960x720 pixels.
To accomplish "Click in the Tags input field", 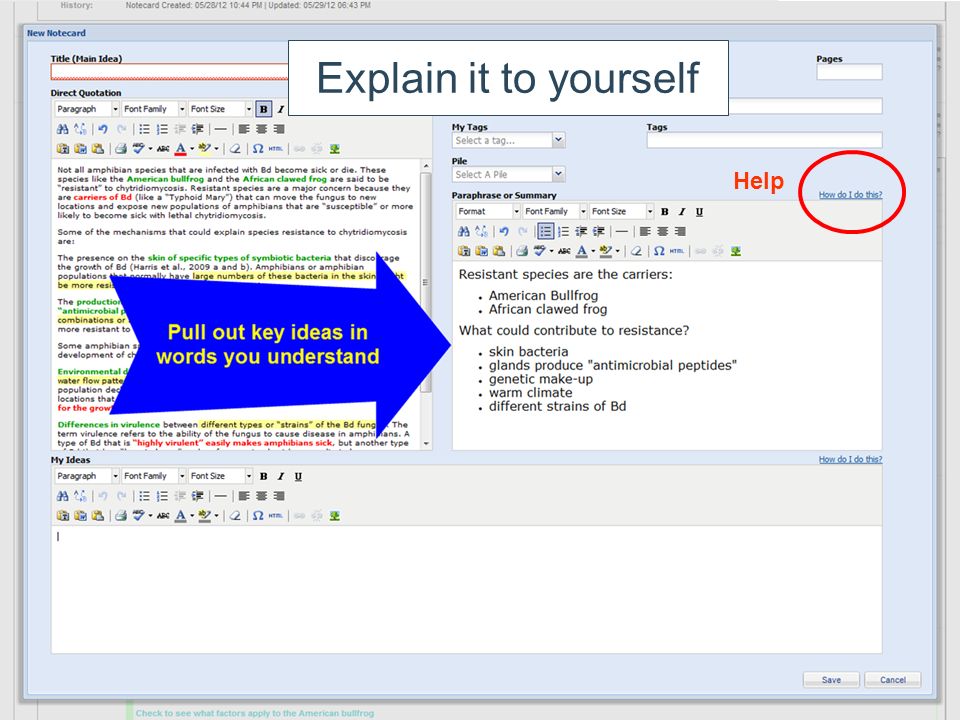I will pyautogui.click(x=764, y=140).
